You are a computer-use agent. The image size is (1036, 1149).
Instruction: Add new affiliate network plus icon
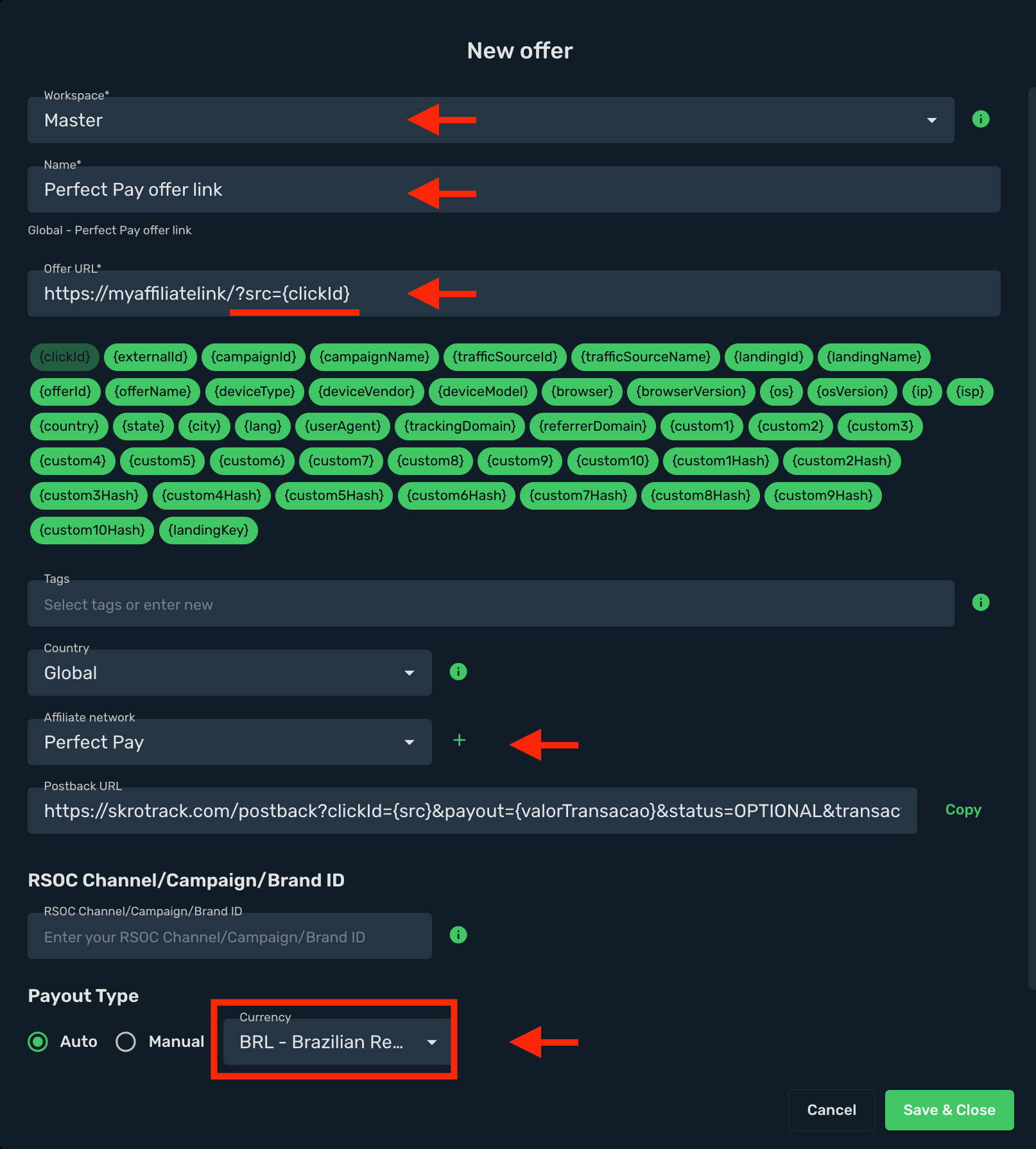click(x=459, y=740)
